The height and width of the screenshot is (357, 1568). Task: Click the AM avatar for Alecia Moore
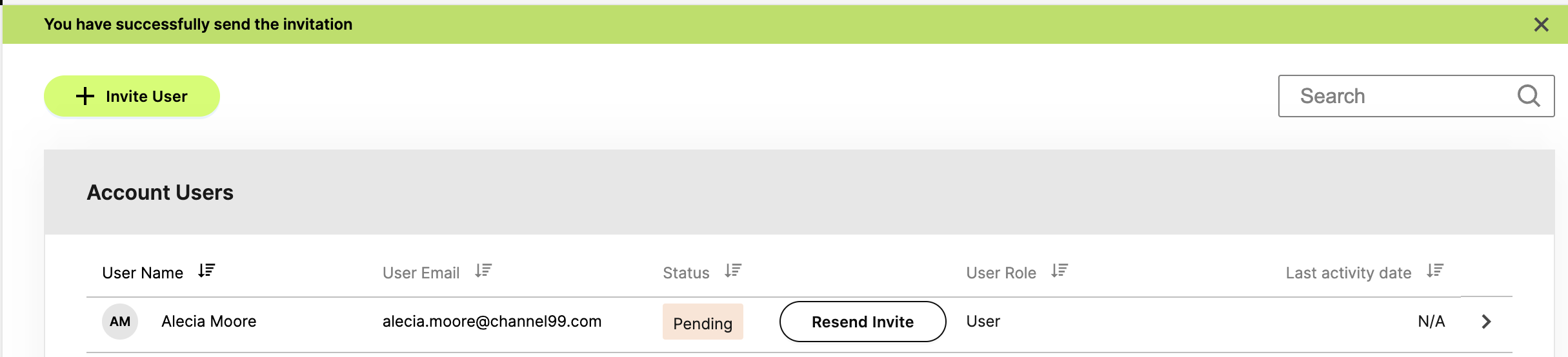click(x=120, y=322)
